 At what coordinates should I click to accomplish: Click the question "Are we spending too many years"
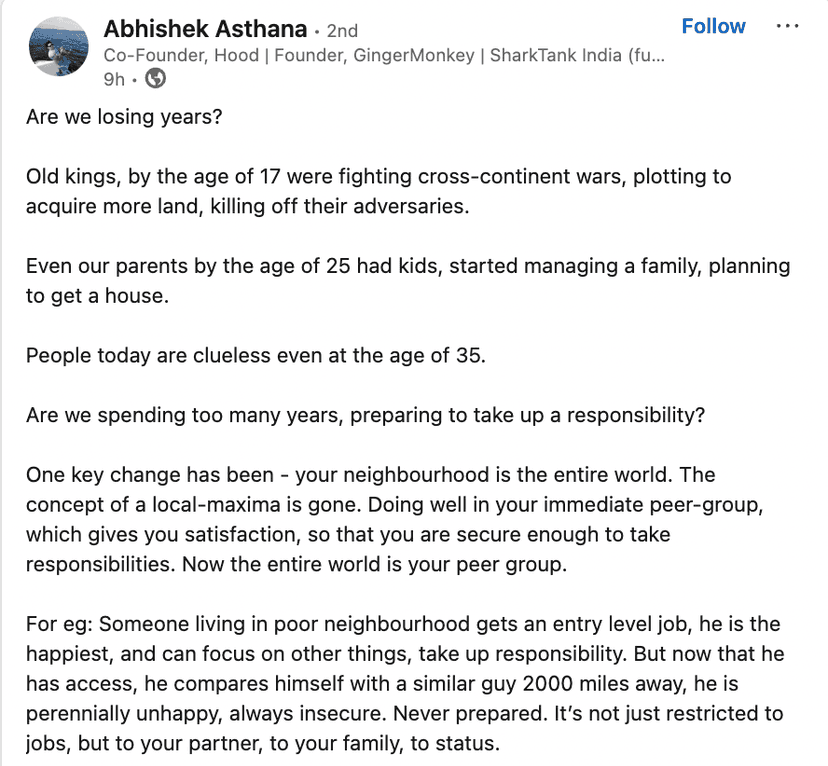tap(365, 415)
